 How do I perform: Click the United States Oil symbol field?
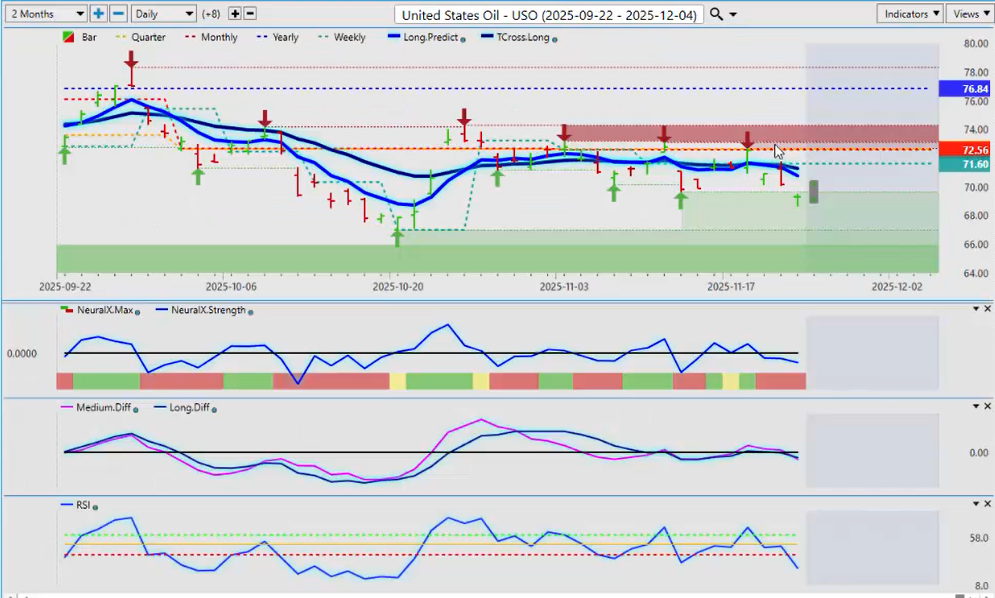point(549,14)
